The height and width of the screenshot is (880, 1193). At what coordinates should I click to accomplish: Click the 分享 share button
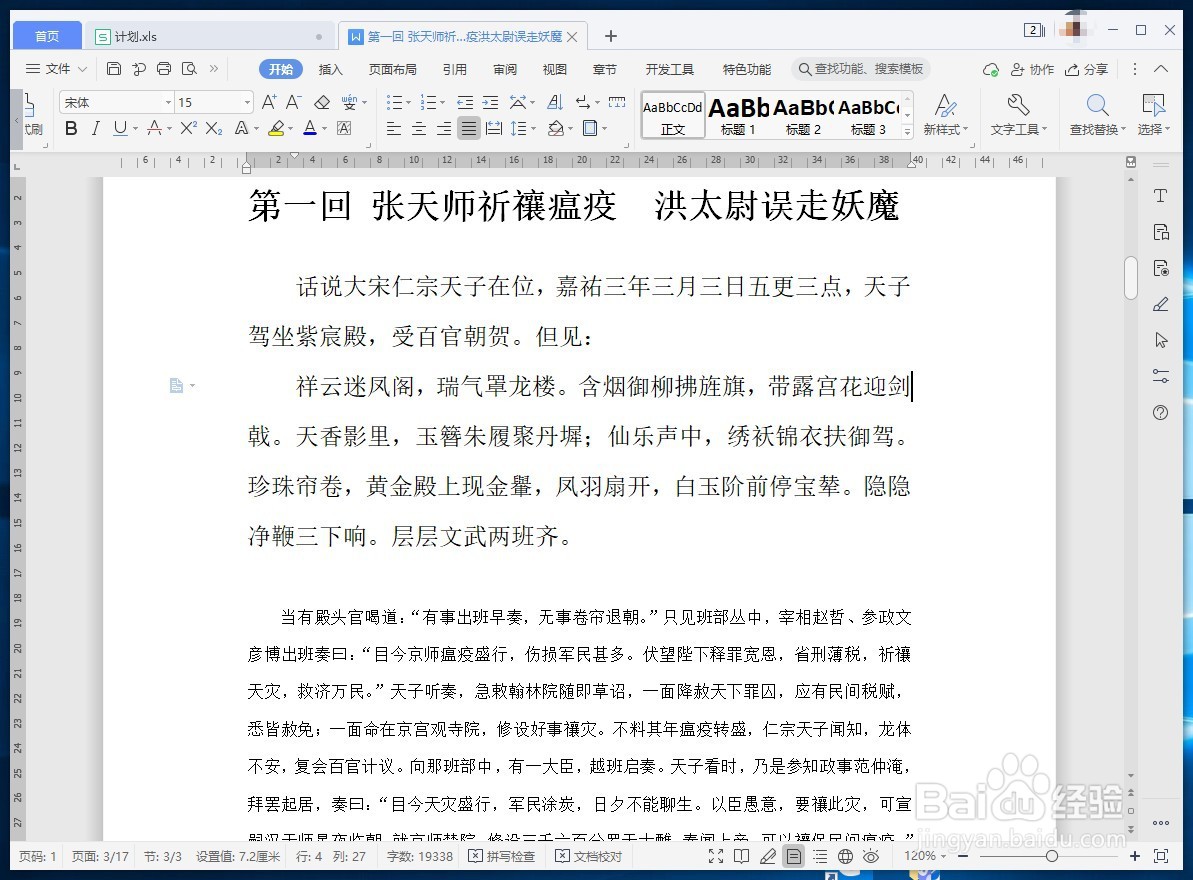(1086, 69)
